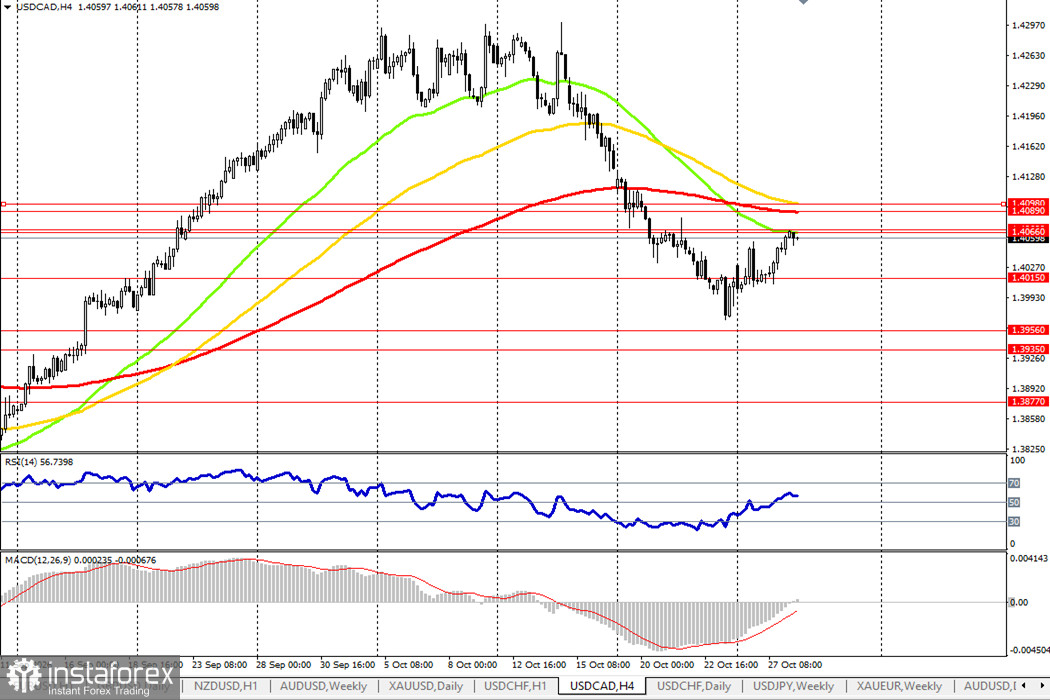Select the 1.38770 red price level label
Image resolution: width=1050 pixels, height=700 pixels.
1027,402
